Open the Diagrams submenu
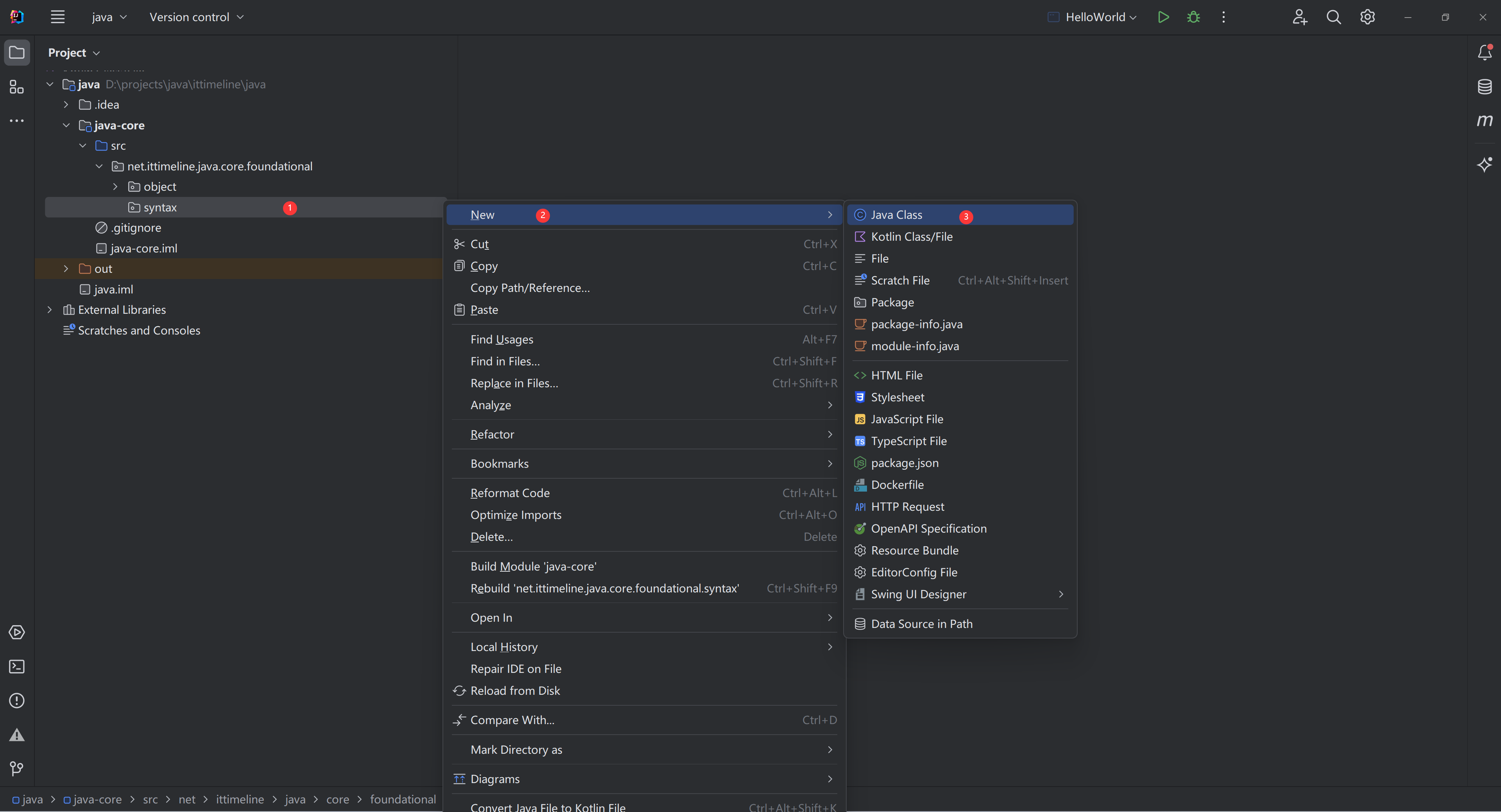Image resolution: width=1501 pixels, height=812 pixels. point(645,779)
